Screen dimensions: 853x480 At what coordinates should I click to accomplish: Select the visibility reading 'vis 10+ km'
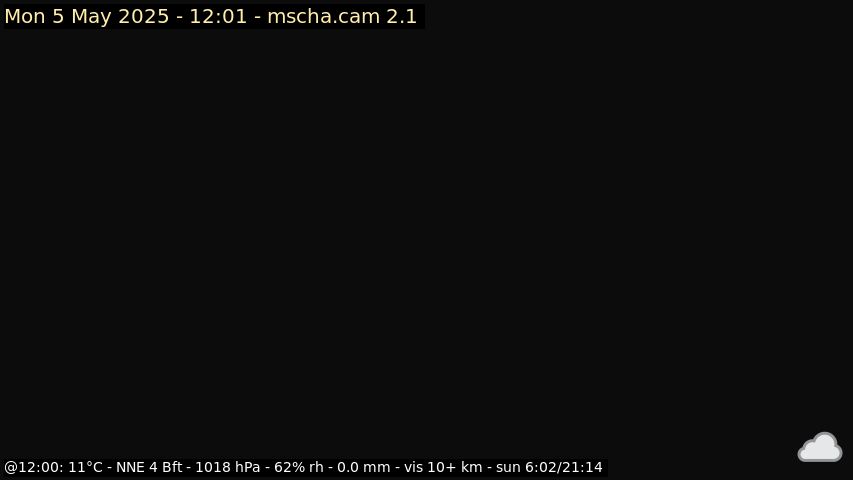click(443, 467)
